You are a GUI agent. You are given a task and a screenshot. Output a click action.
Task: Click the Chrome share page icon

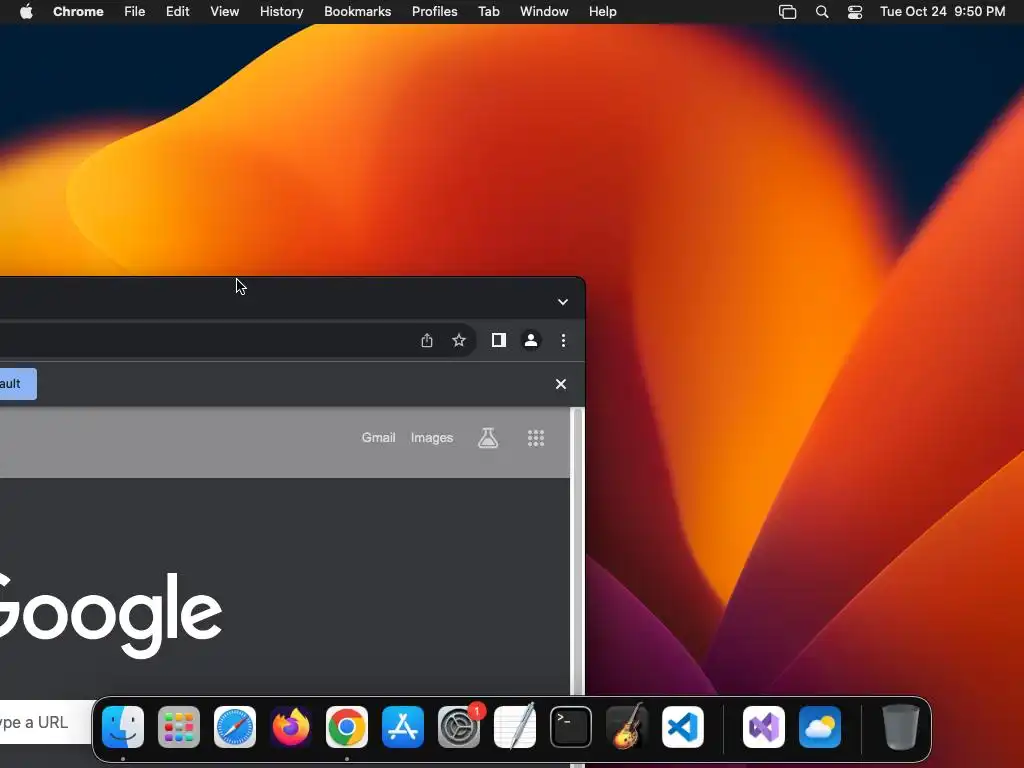[426, 340]
